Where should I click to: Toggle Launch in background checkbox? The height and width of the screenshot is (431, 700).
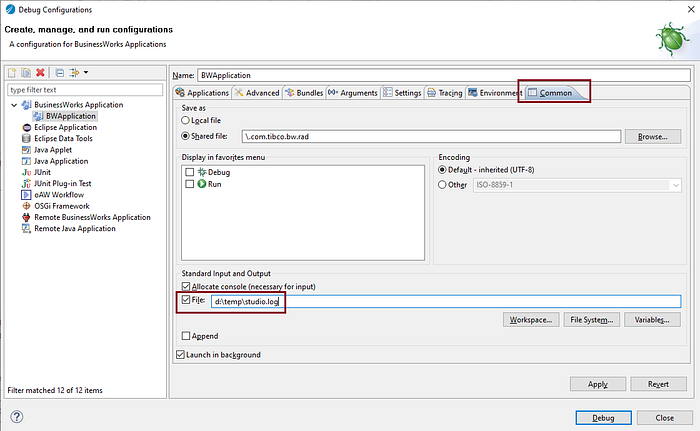(x=180, y=355)
